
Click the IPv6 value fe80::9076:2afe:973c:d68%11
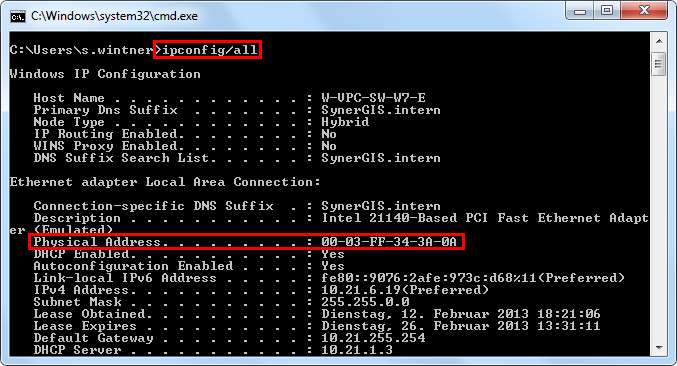pos(429,278)
